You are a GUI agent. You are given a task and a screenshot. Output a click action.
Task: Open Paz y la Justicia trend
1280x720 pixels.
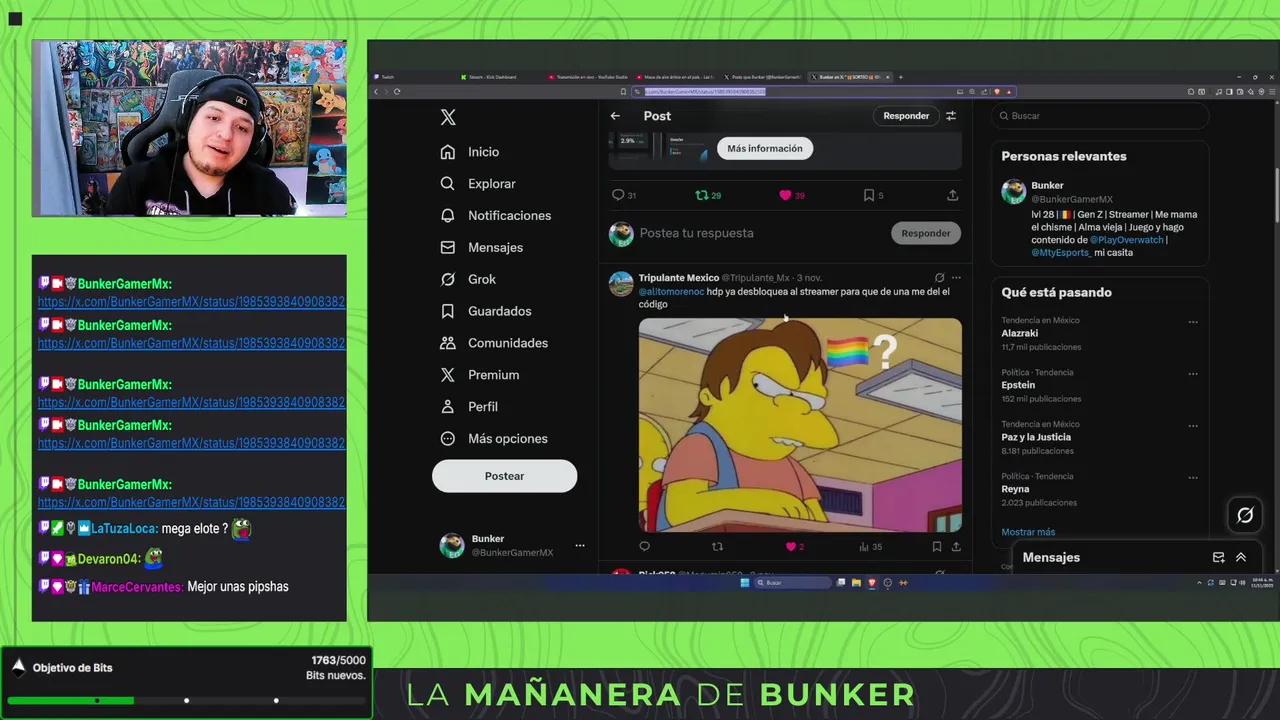1036,437
